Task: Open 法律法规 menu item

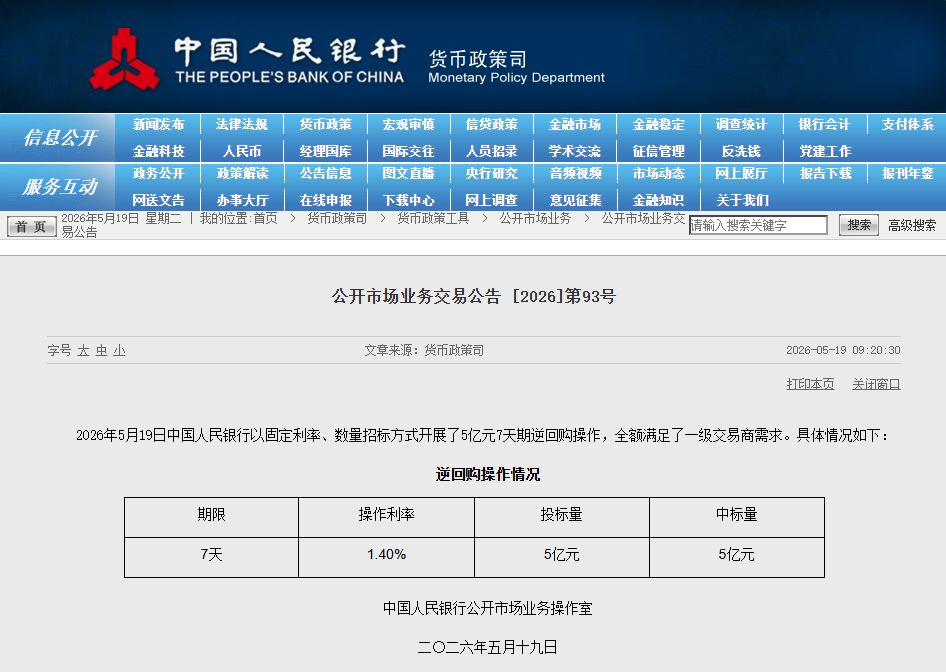Action: point(241,124)
